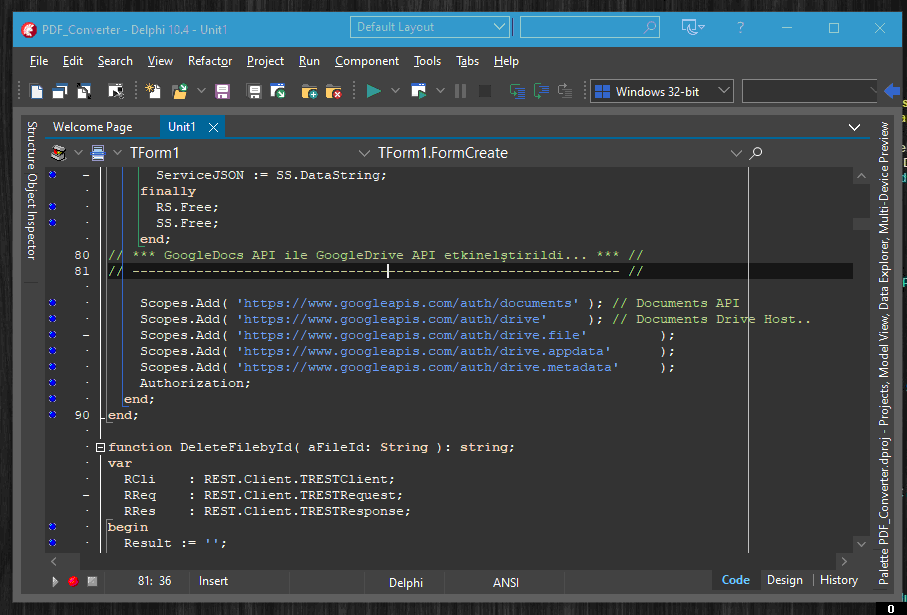Open New Items with the sparkle-page icon
Viewport: 907px width, 615px height.
(153, 91)
